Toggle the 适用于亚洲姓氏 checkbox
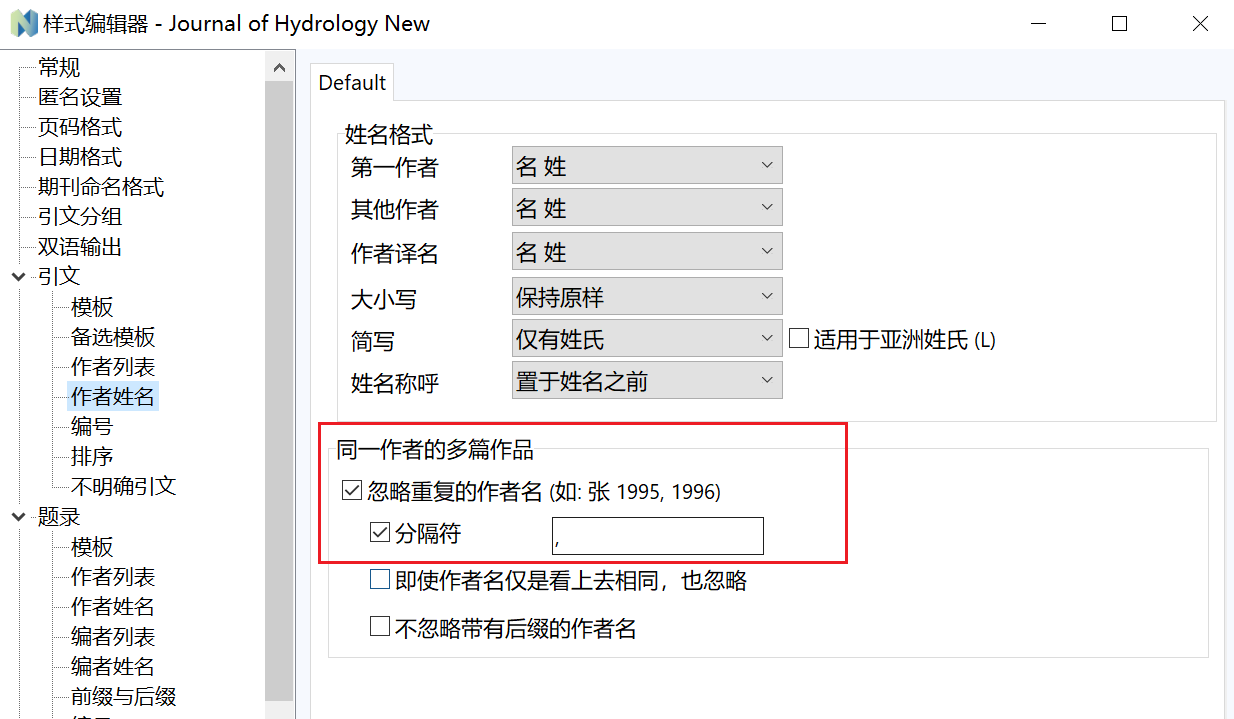 (x=798, y=339)
